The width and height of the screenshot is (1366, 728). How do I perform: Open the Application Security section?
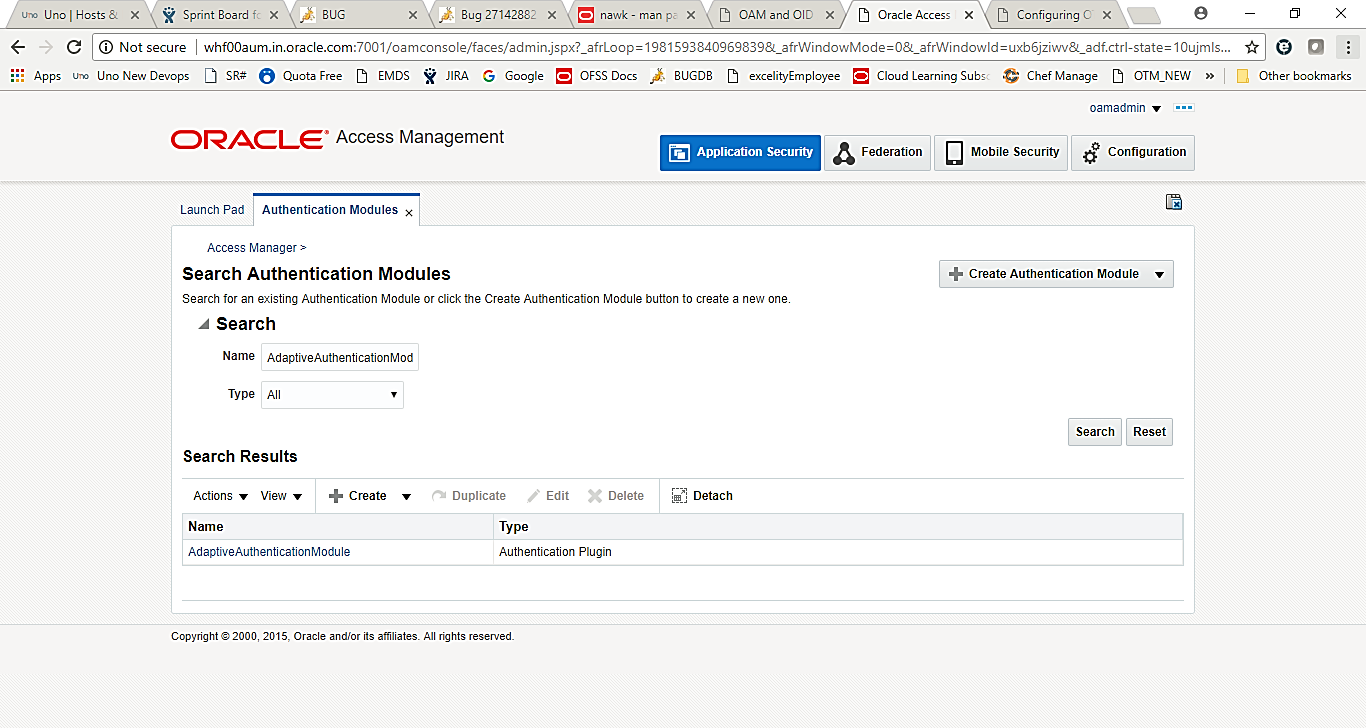pyautogui.click(x=740, y=152)
